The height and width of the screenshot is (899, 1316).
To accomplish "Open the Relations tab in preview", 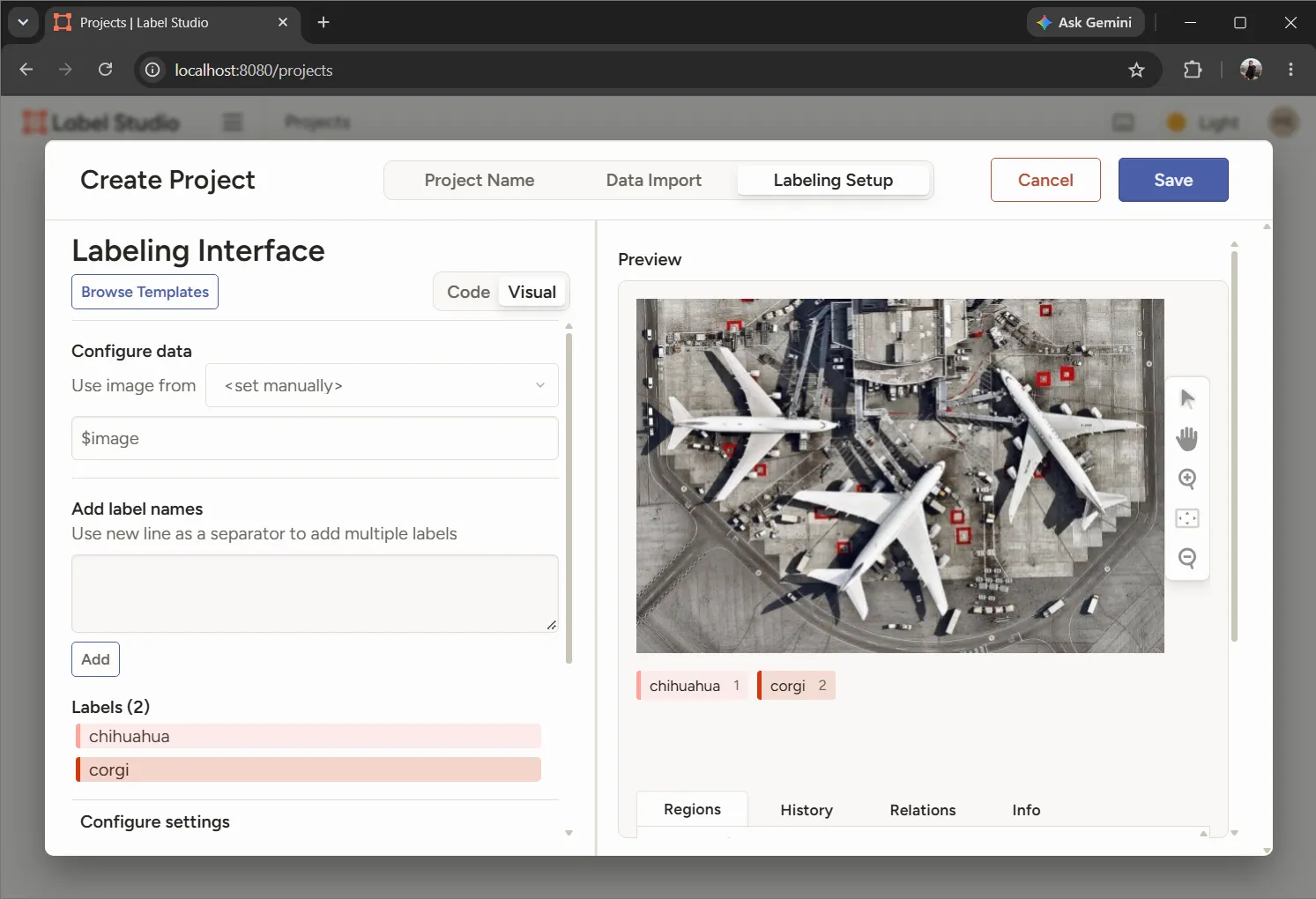I will click(923, 810).
